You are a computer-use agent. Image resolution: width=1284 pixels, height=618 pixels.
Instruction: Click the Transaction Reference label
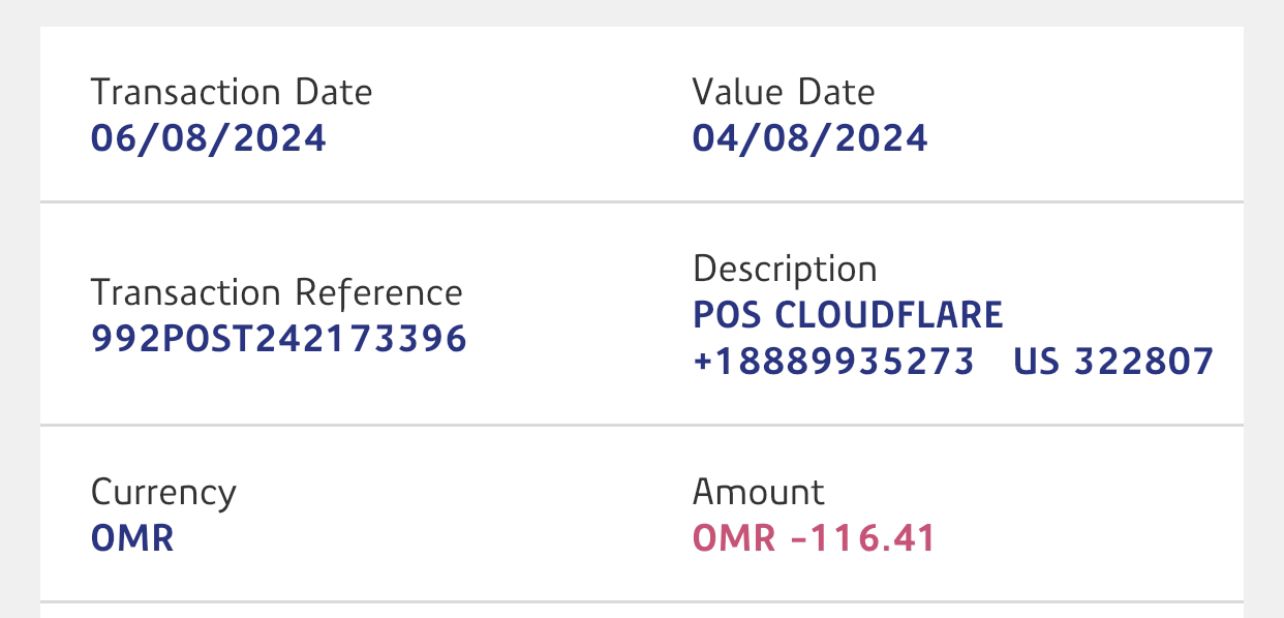click(x=276, y=293)
